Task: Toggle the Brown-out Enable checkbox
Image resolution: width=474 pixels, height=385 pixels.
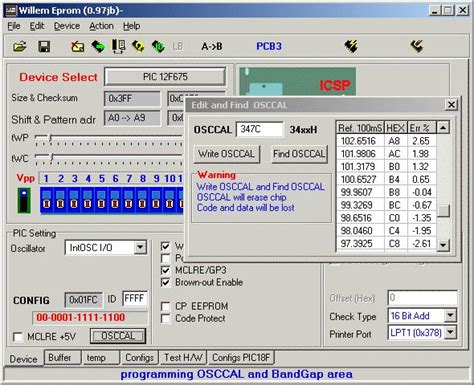Action: point(165,282)
